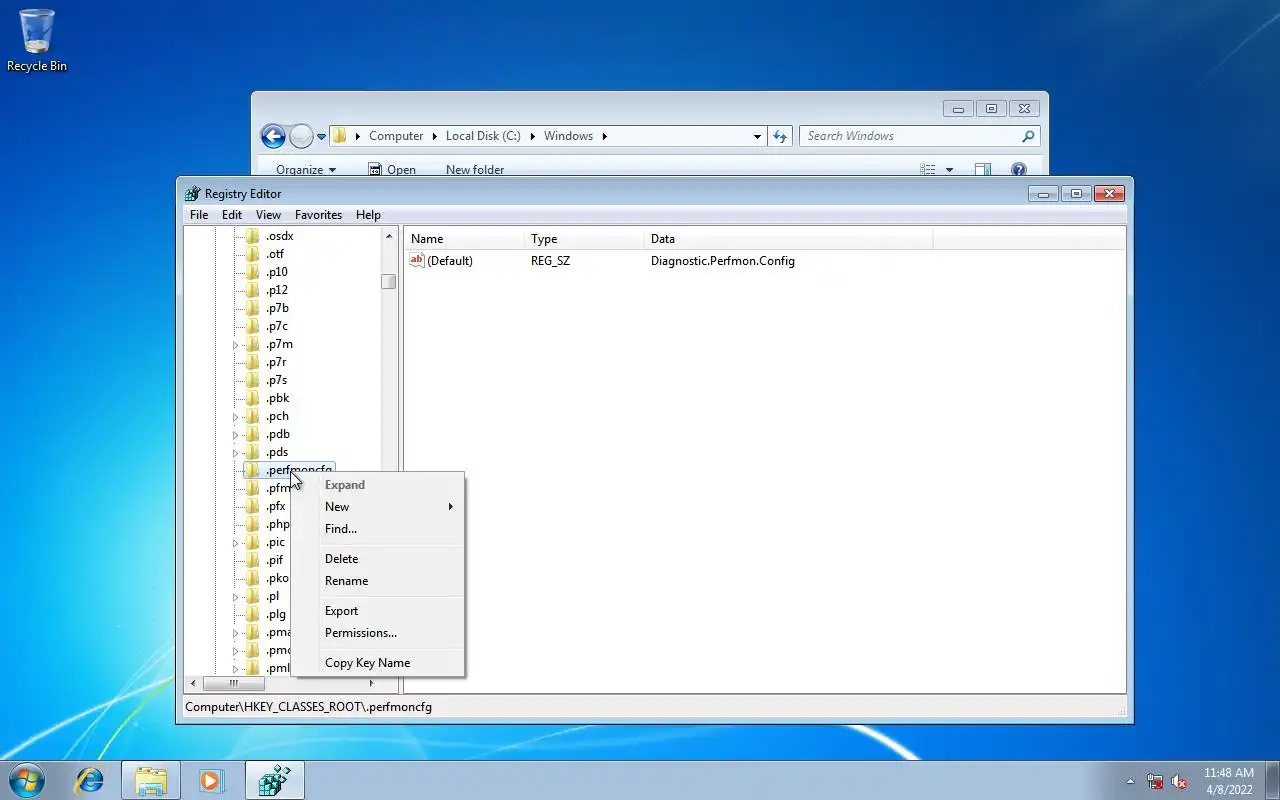This screenshot has height=800, width=1280.
Task: Choose Delete from the context menu
Action: click(378, 559)
